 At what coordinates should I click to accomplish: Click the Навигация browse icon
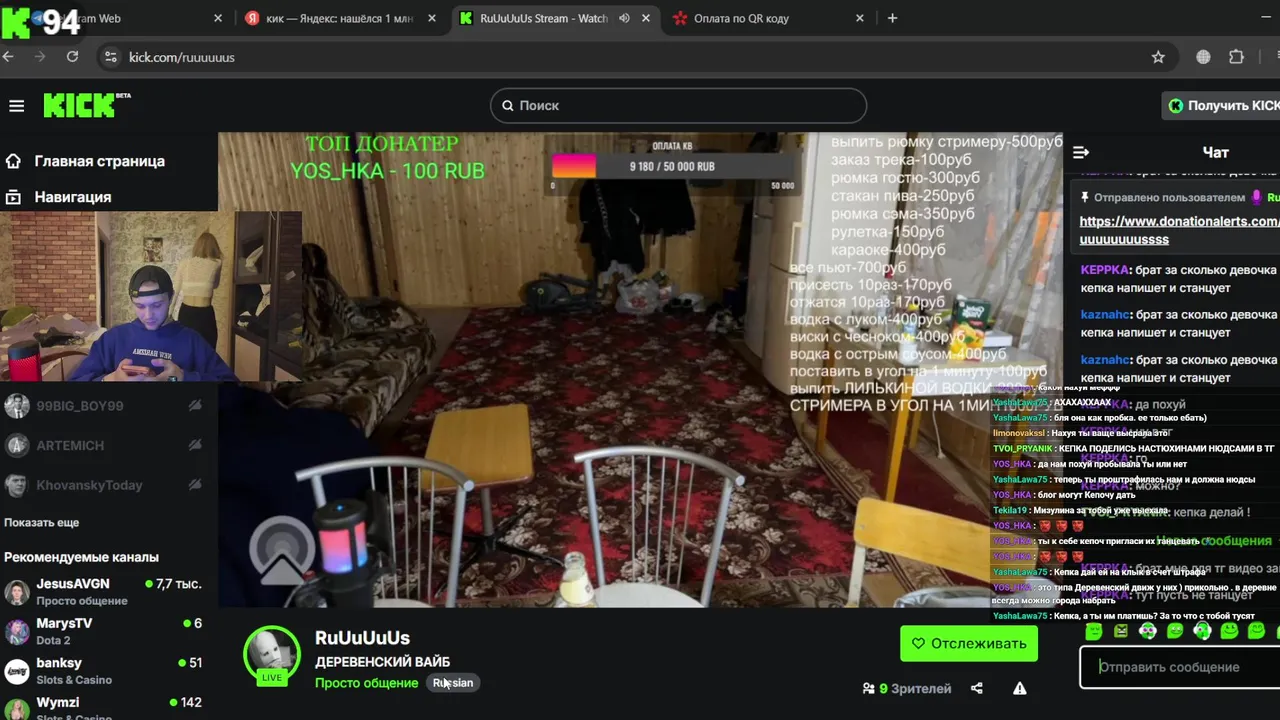coord(13,197)
